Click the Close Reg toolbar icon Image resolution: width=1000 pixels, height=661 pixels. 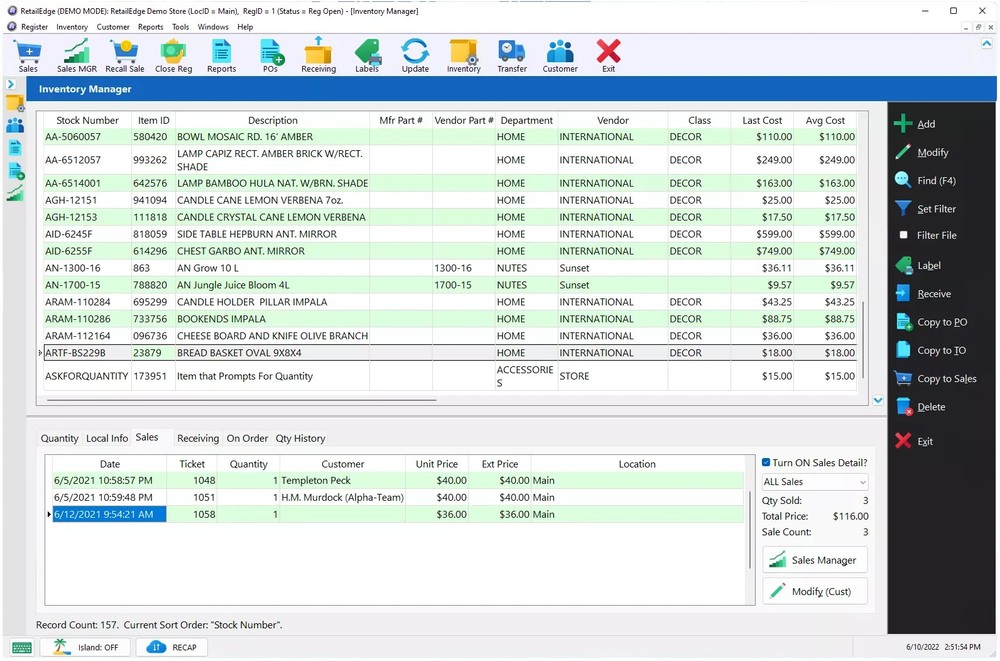173,55
